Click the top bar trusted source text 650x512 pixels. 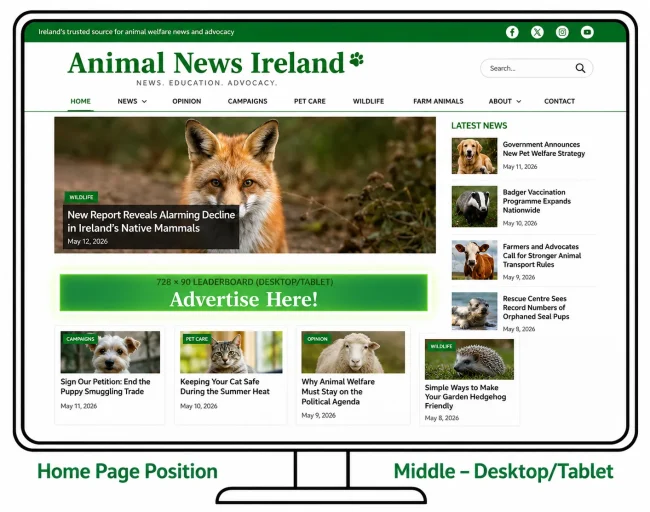(x=136, y=32)
